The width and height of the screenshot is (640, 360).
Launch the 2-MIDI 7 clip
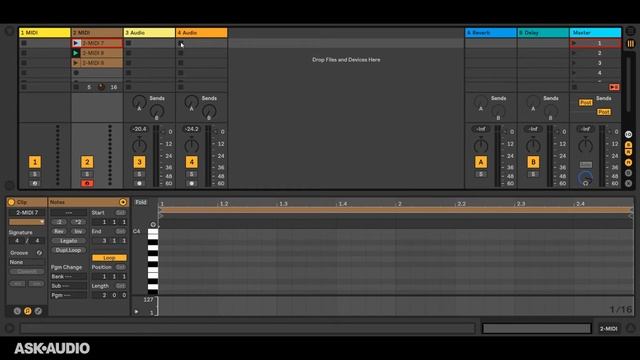(x=76, y=43)
